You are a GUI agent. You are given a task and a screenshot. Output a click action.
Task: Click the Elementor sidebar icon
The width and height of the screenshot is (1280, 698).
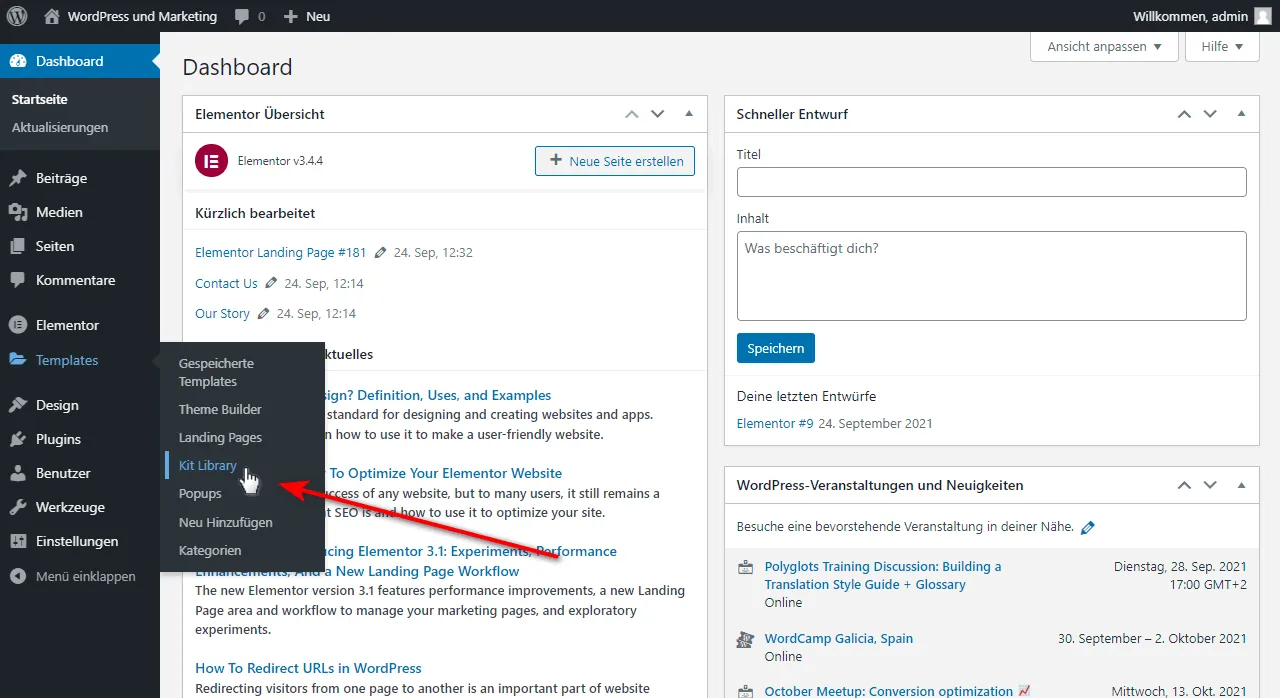[x=18, y=325]
